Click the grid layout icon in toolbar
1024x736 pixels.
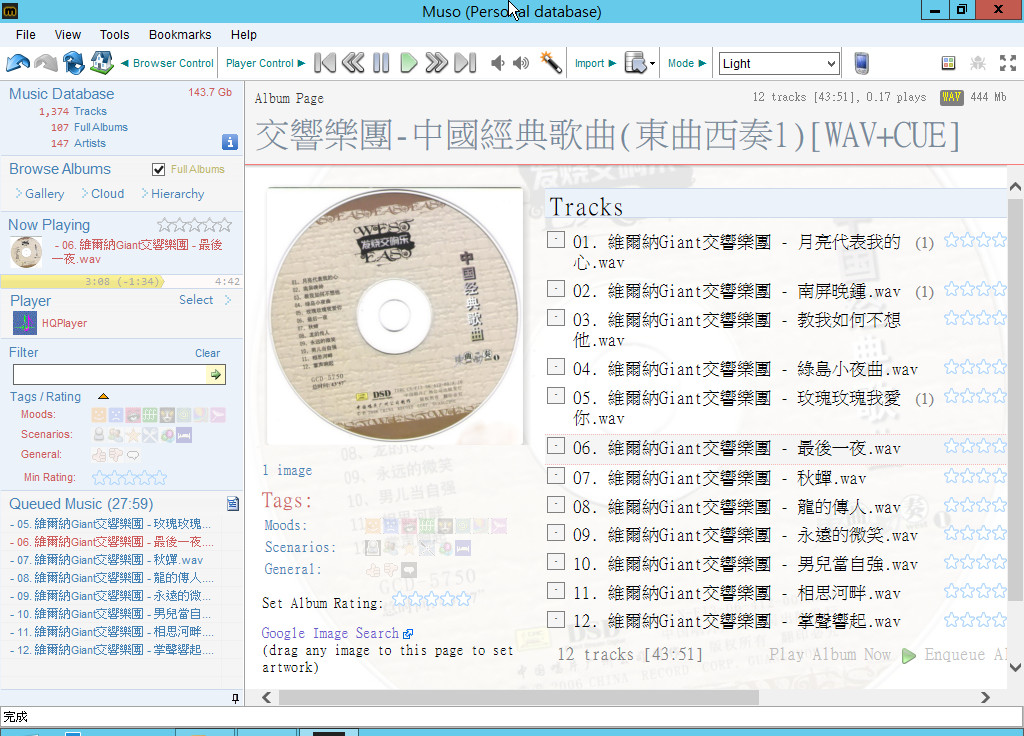tap(948, 63)
